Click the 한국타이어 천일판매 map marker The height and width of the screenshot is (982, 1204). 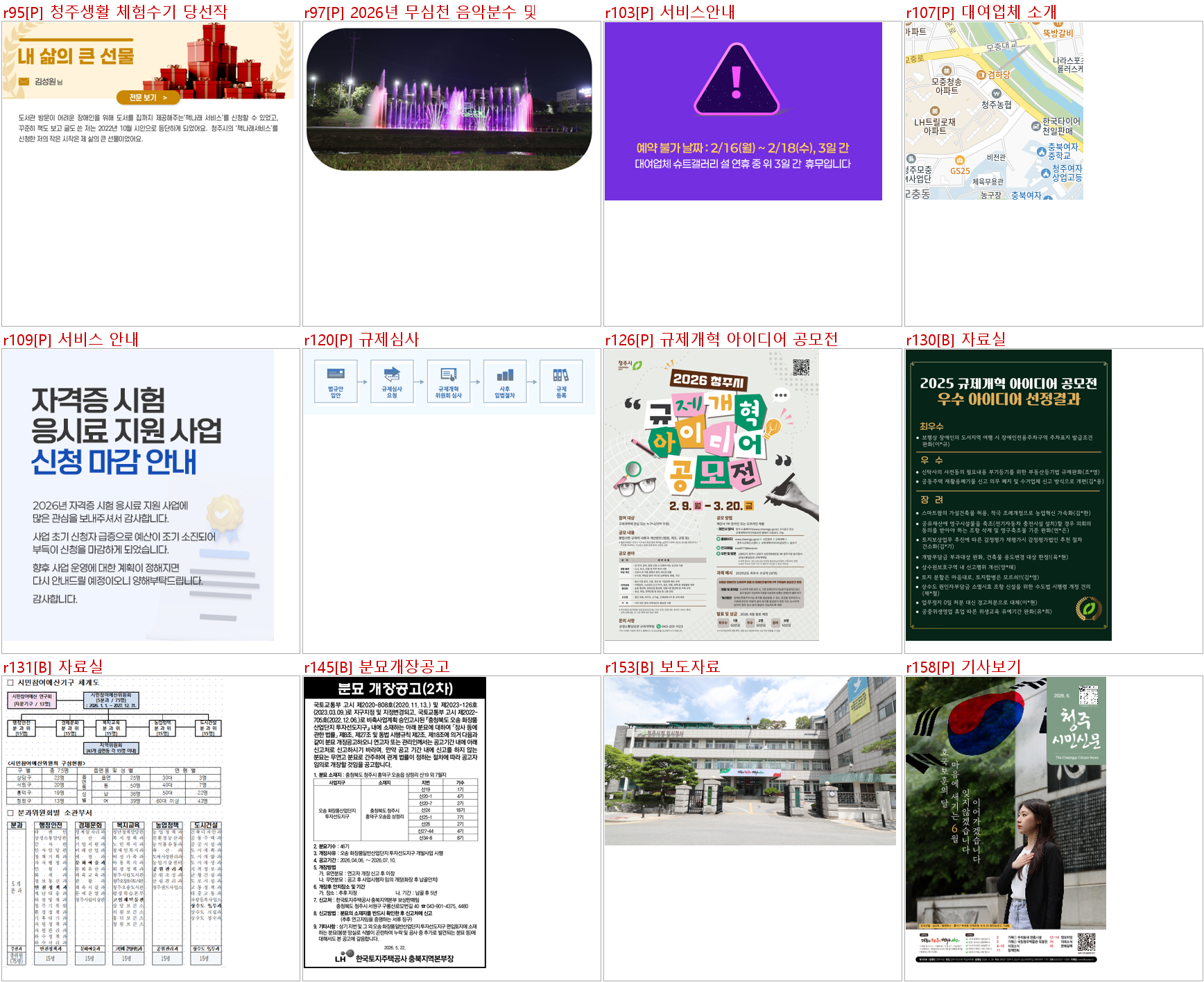point(1035,126)
